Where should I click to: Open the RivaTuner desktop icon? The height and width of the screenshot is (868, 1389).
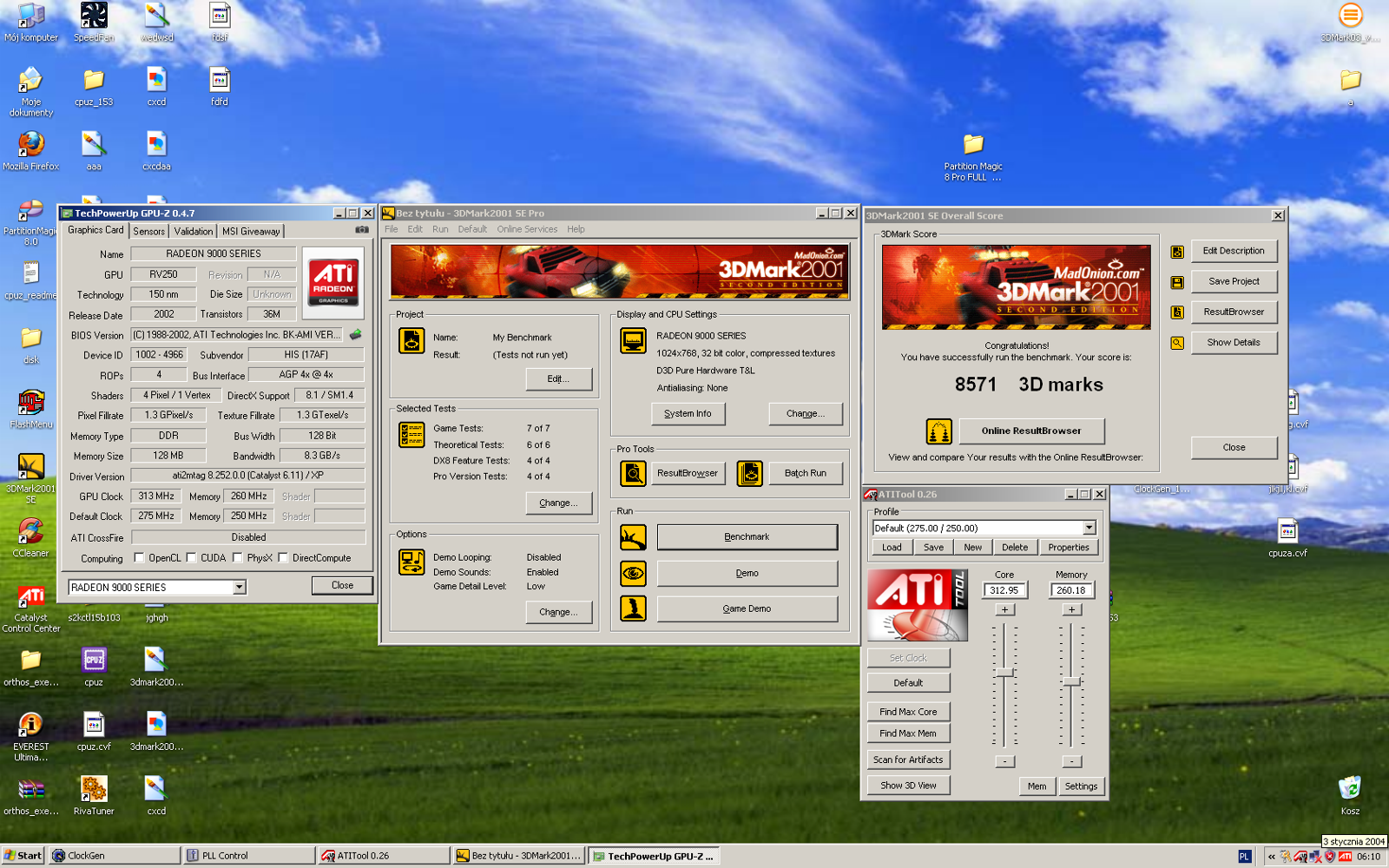coord(94,795)
